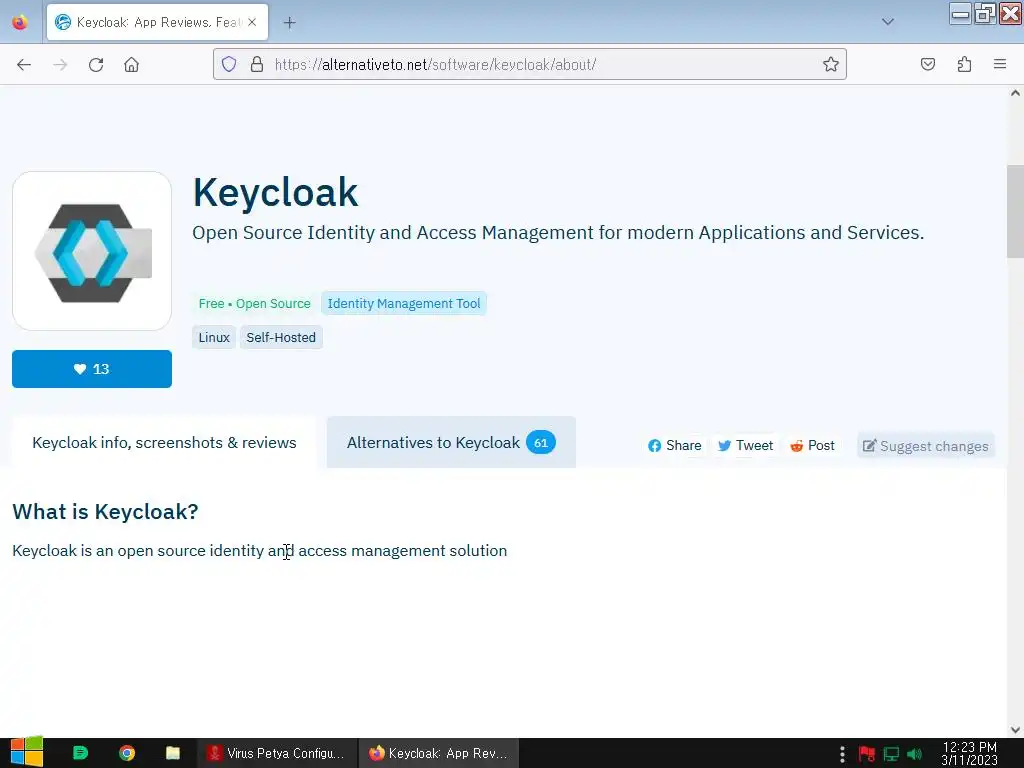The width and height of the screenshot is (1024, 768).
Task: Click the Keycloak description sentence
Action: pos(260,551)
